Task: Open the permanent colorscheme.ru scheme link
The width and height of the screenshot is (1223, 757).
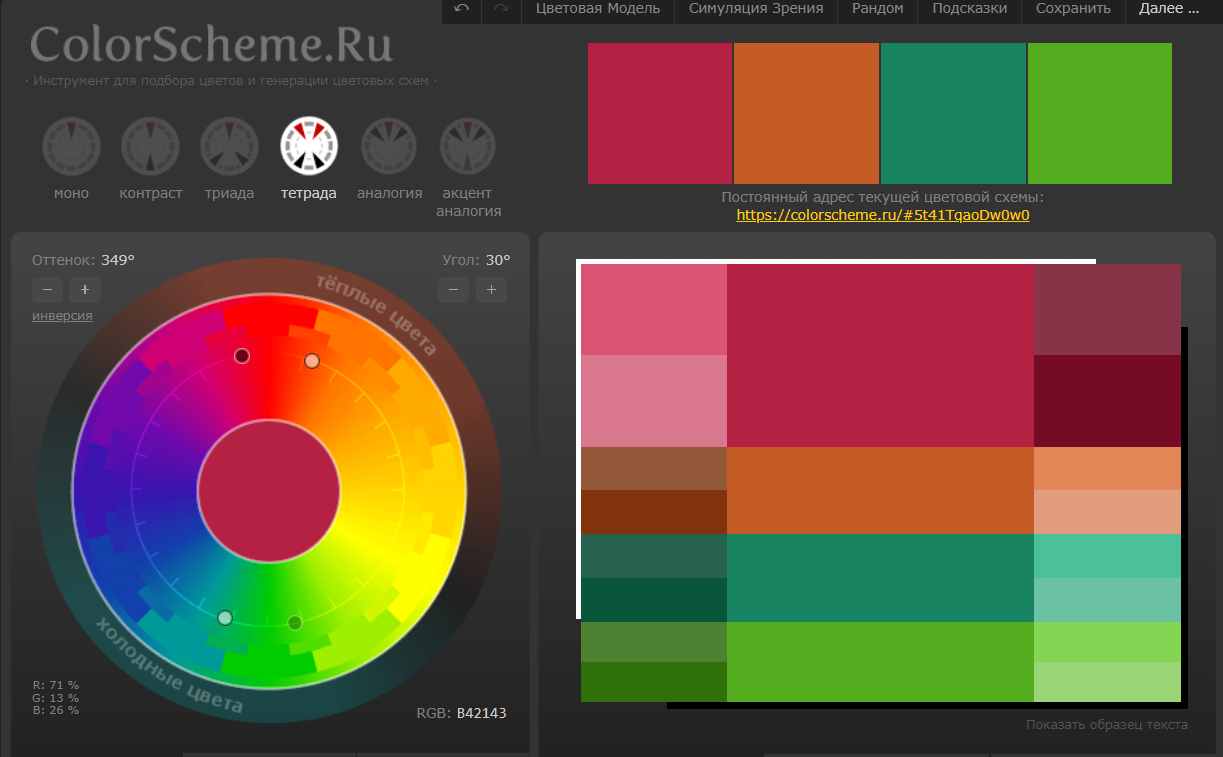Action: (882, 214)
